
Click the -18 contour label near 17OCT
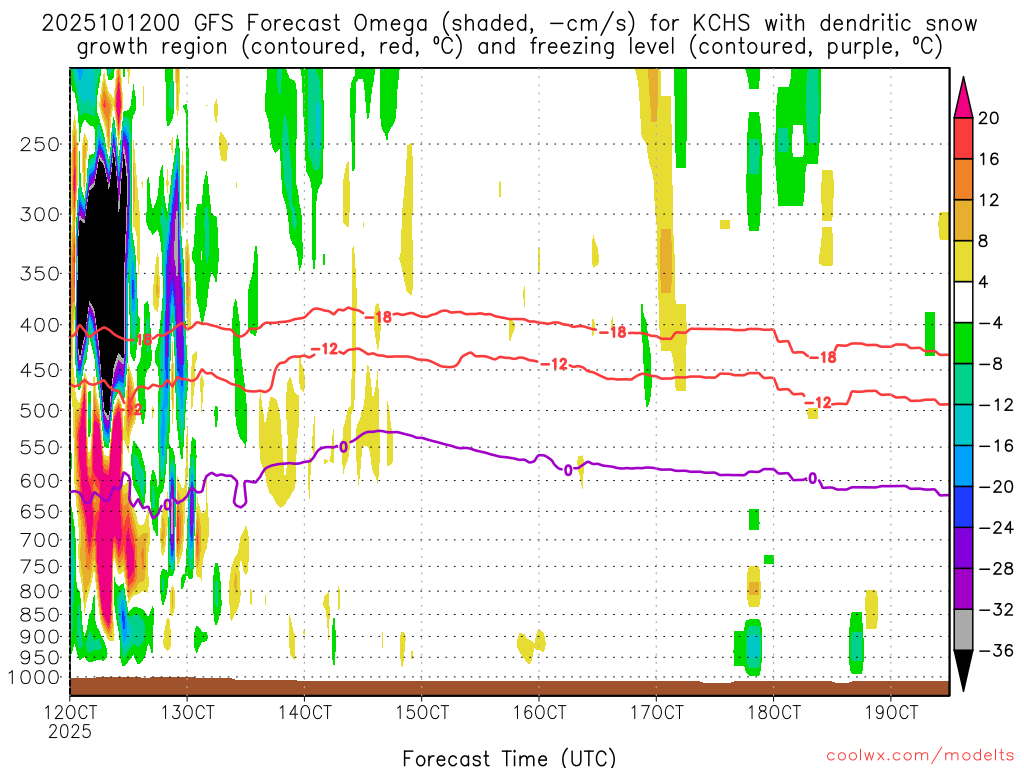pyautogui.click(x=613, y=332)
